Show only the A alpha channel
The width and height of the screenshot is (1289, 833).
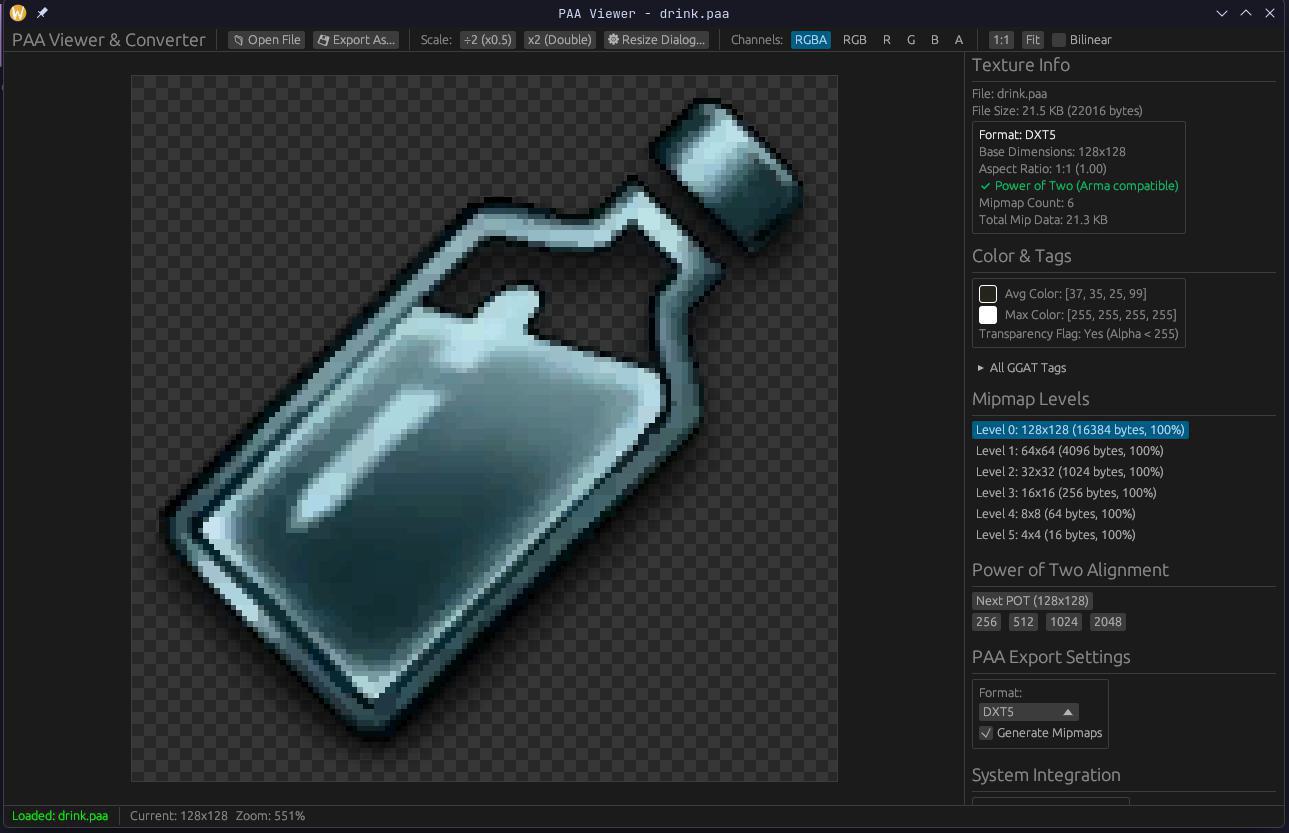pos(959,40)
